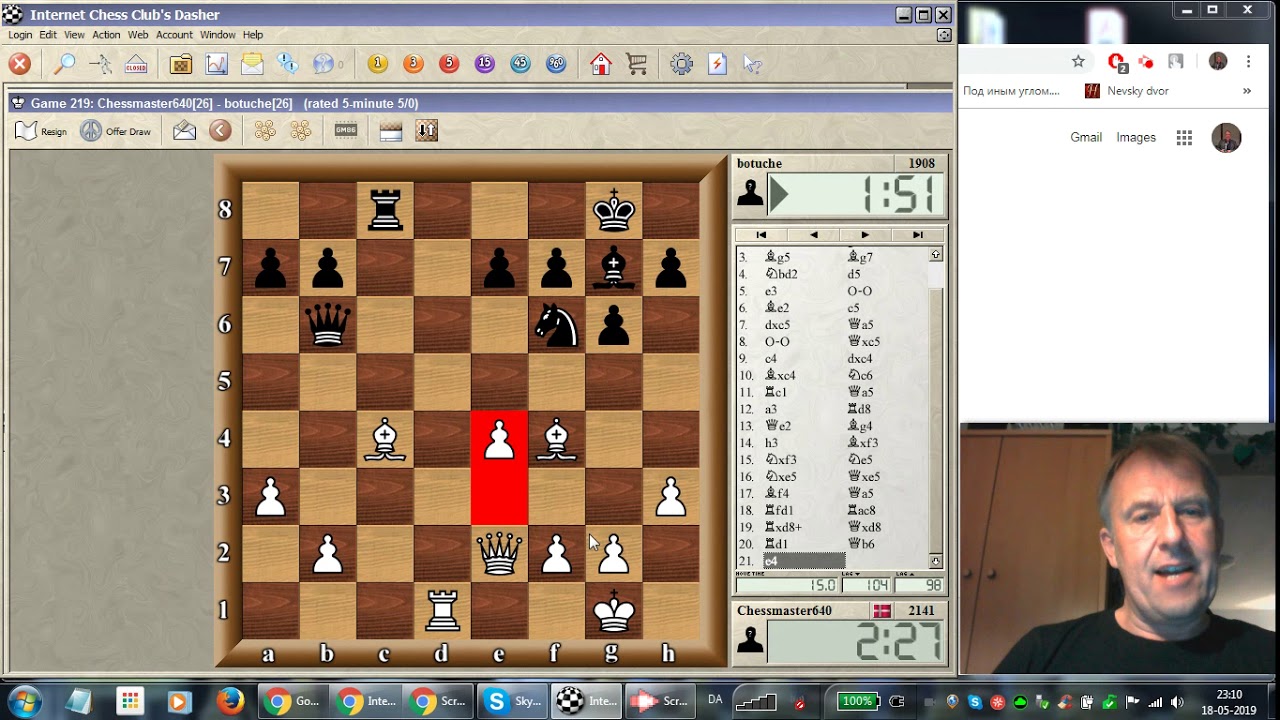Click player name Chessmaster640
Screen dimensions: 1280x720
click(784, 610)
